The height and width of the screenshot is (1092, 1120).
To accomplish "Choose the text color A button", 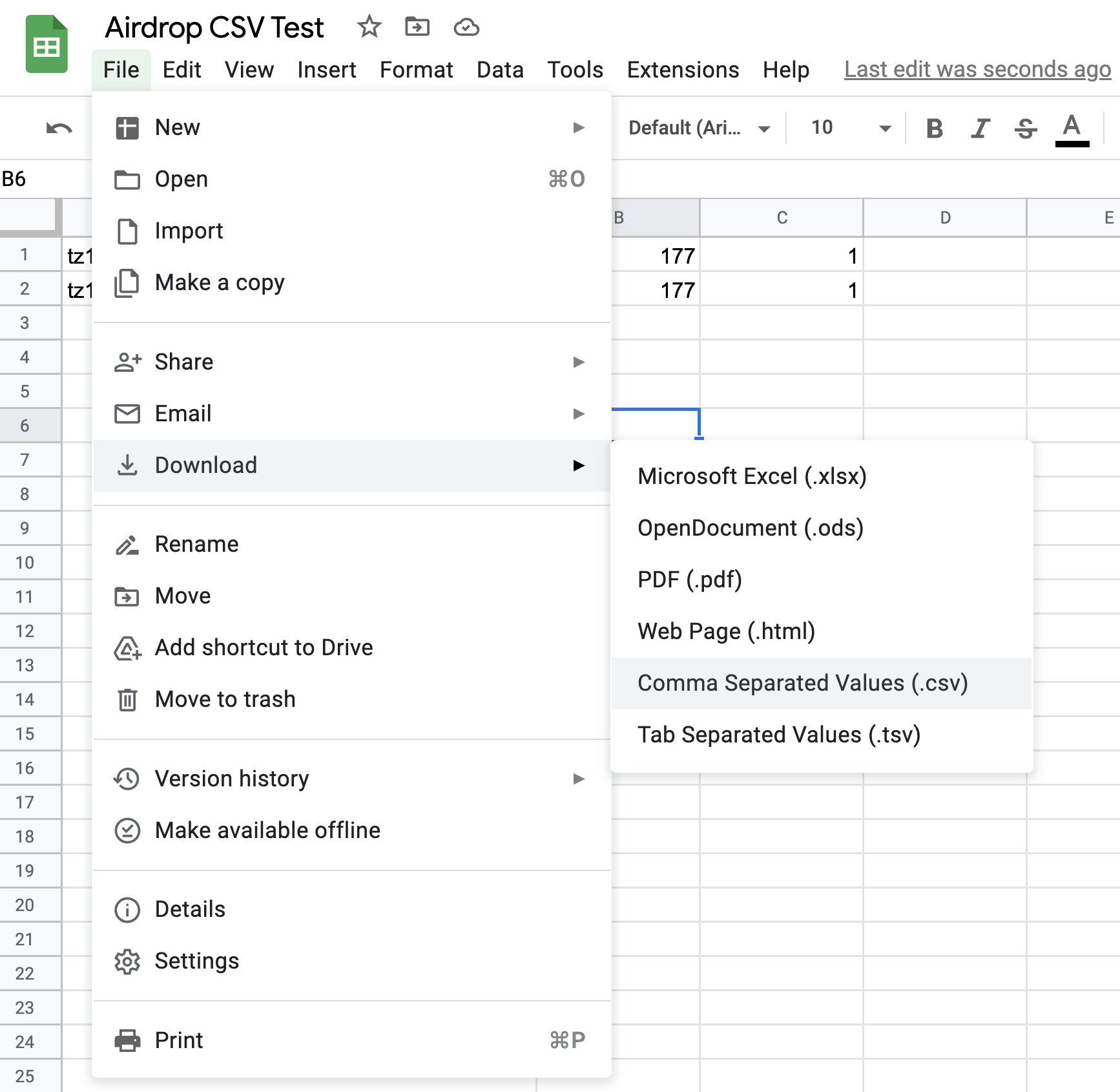I will tap(1072, 128).
